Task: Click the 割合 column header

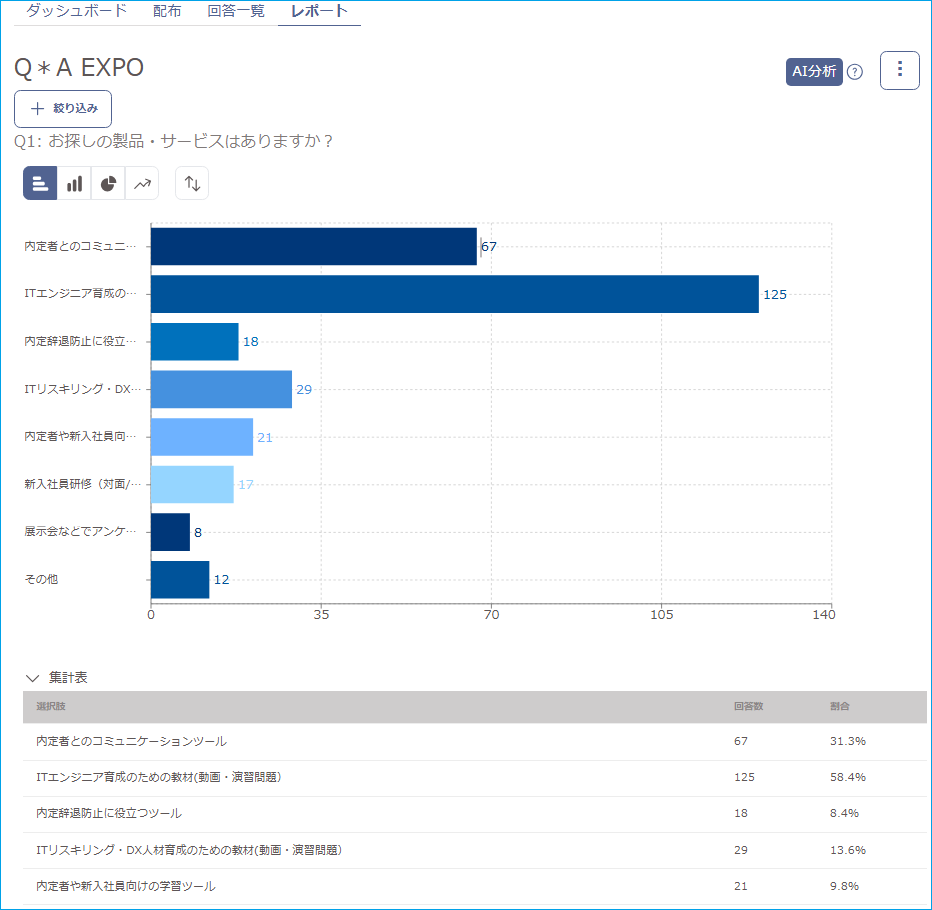Action: pyautogui.click(x=839, y=706)
